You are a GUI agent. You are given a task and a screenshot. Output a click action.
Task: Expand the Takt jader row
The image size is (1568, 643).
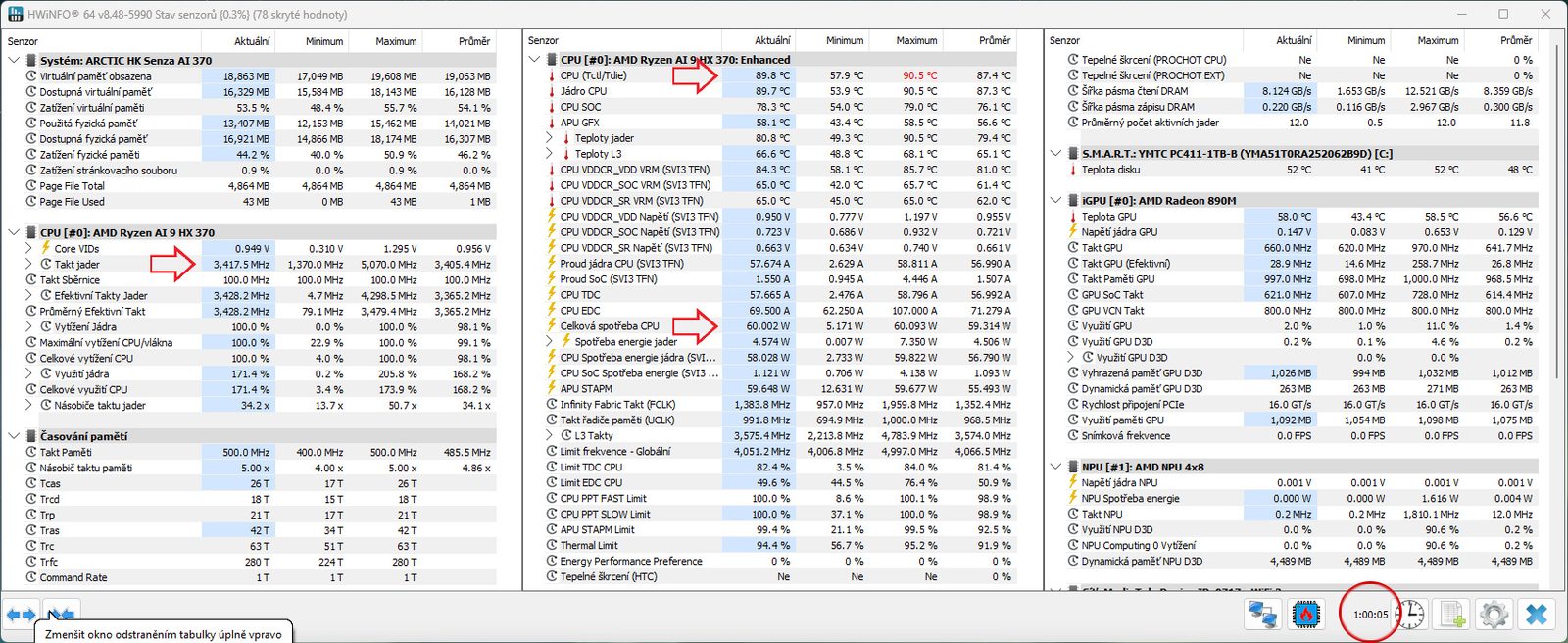tap(28, 265)
